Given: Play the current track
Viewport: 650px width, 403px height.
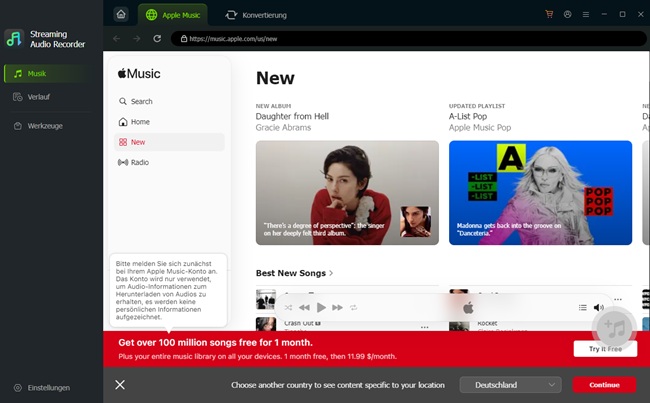Looking at the screenshot, I should pos(321,308).
